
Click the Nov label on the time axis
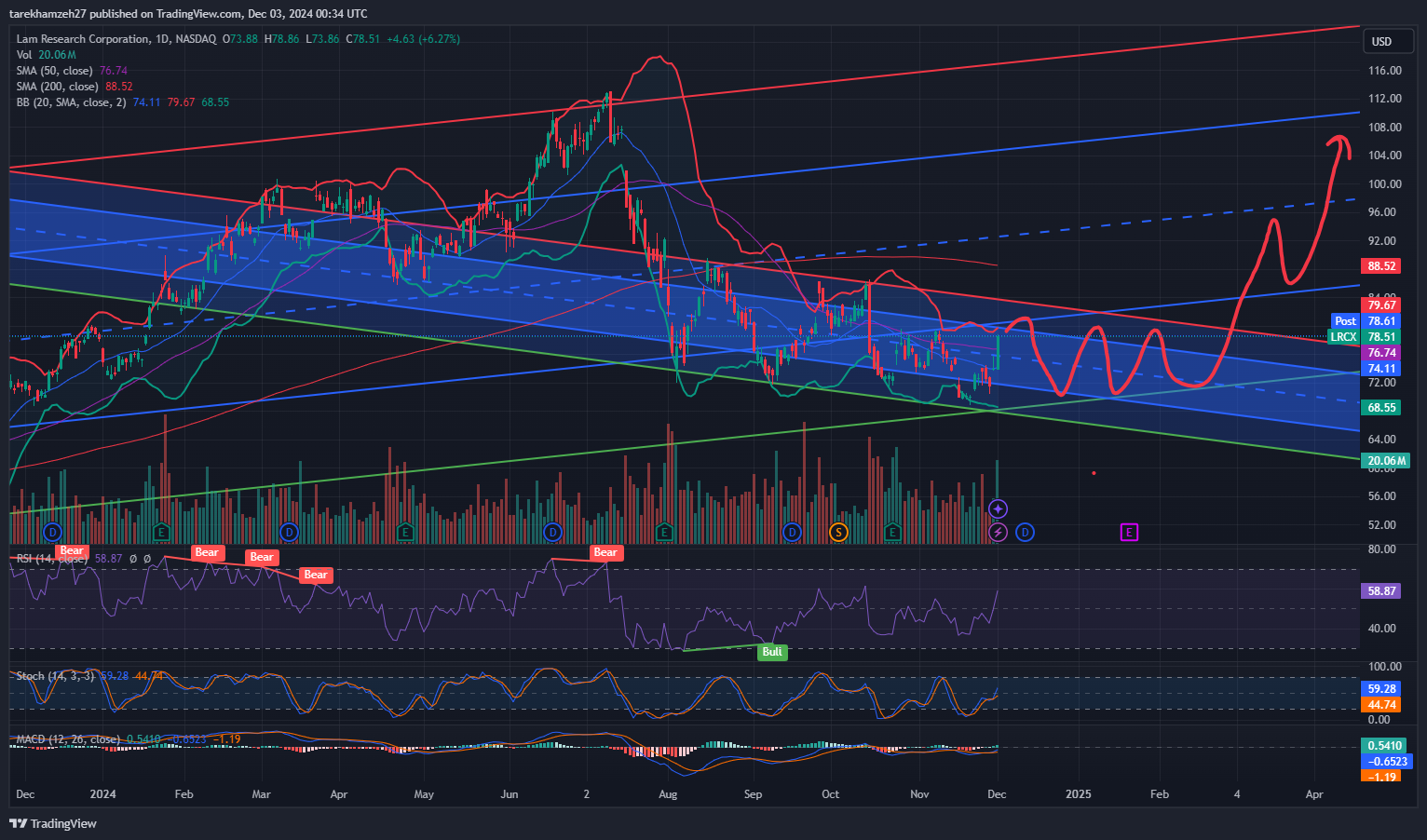point(919,794)
